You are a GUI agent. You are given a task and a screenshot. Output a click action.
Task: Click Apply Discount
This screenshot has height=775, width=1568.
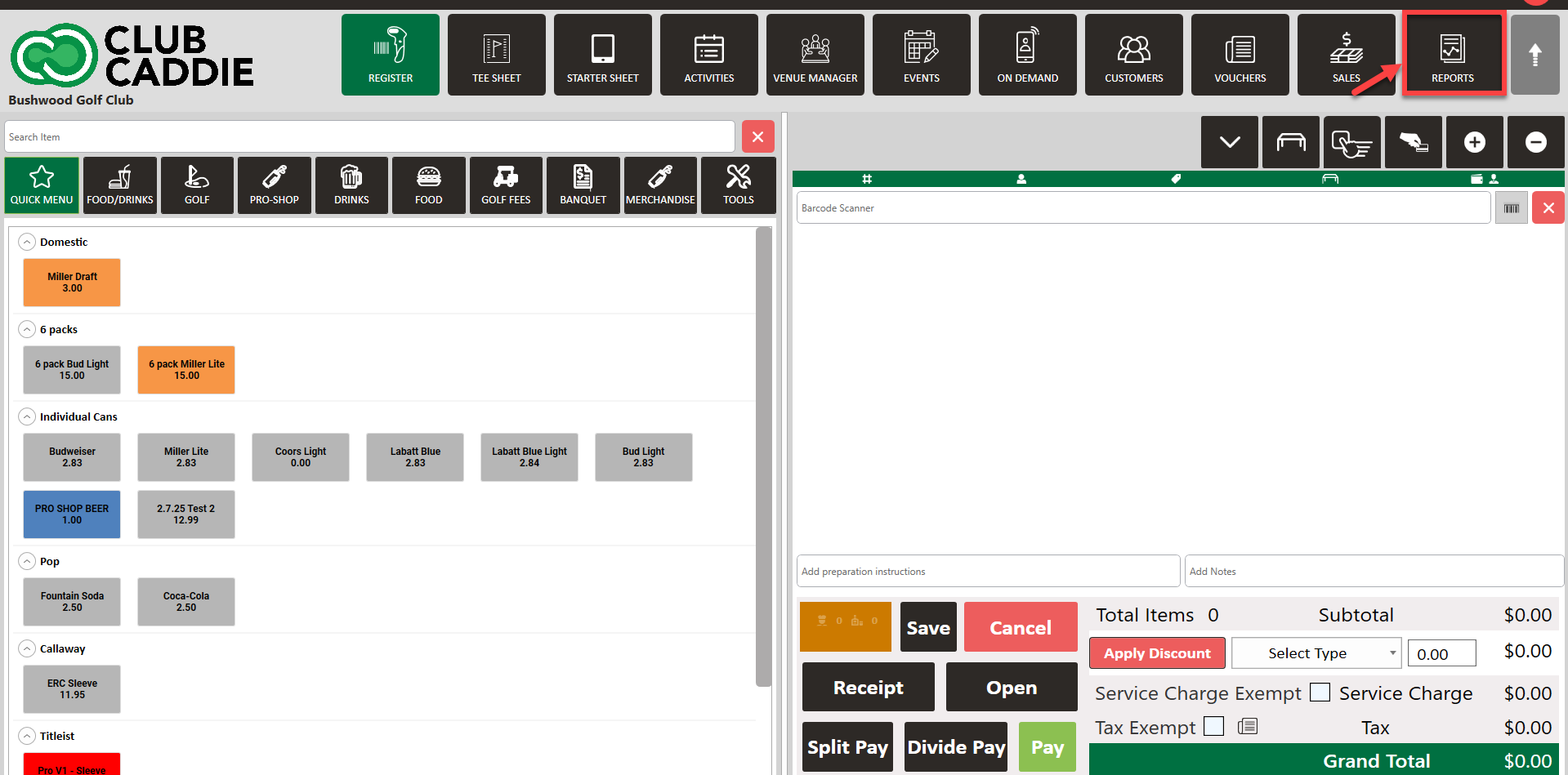tap(1157, 653)
